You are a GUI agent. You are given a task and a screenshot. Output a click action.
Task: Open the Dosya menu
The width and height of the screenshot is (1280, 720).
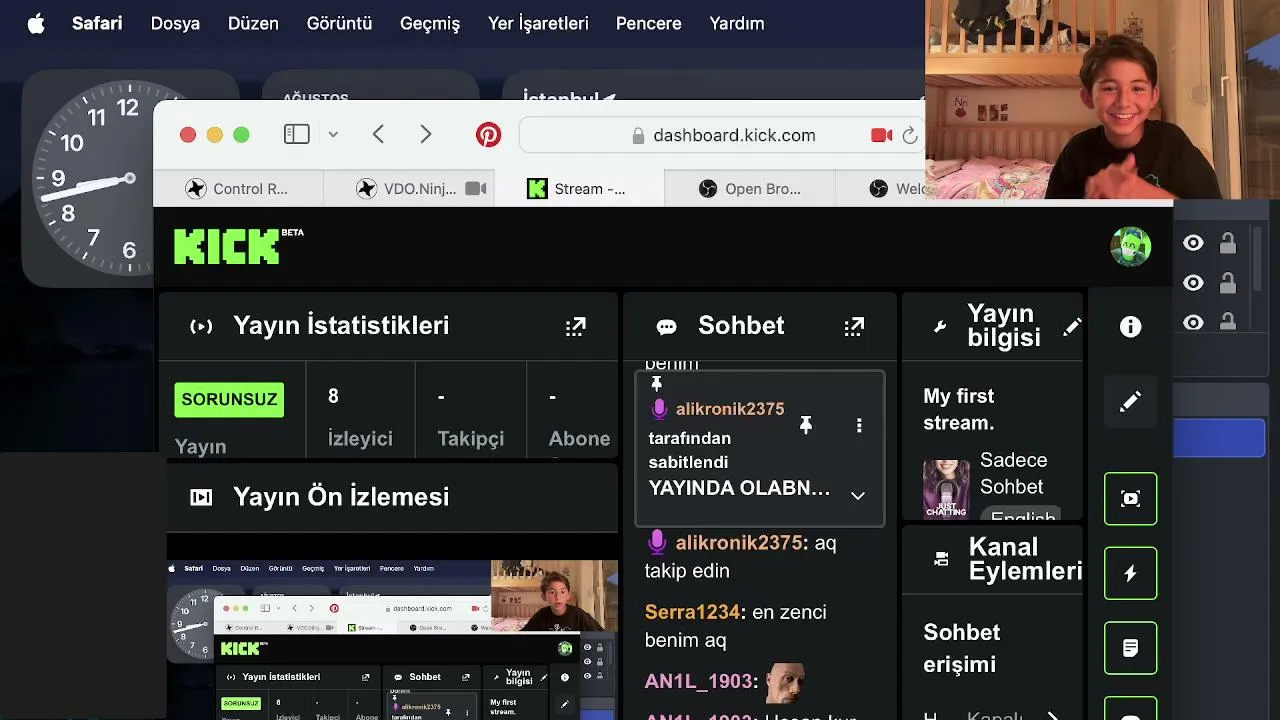coord(175,23)
